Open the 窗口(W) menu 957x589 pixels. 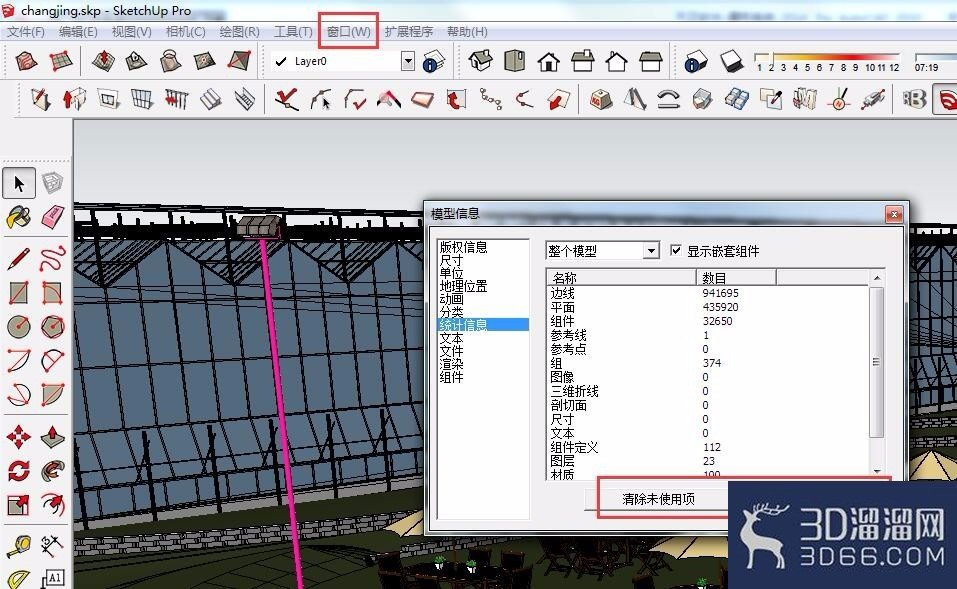click(x=348, y=32)
